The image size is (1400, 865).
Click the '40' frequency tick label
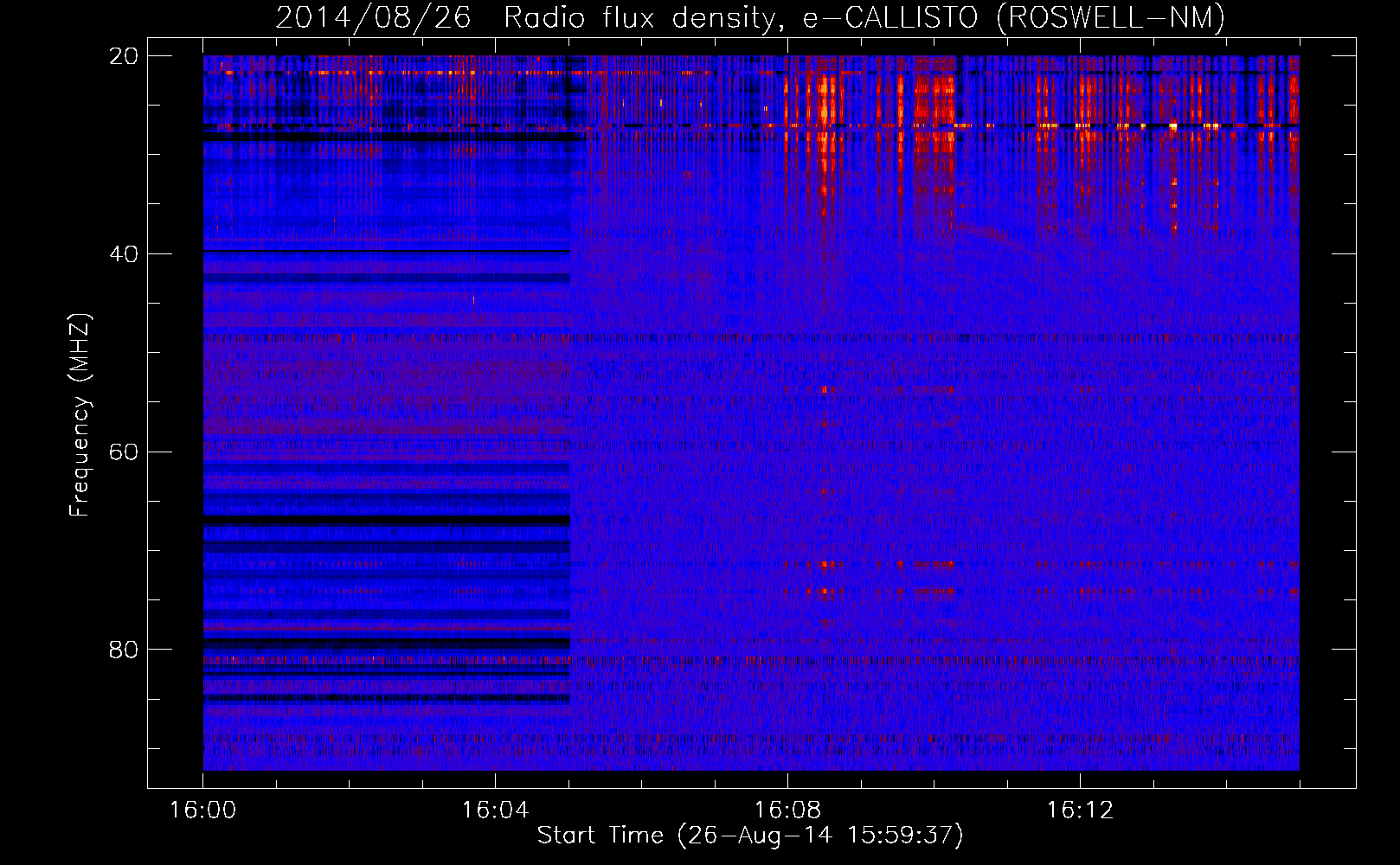point(124,254)
